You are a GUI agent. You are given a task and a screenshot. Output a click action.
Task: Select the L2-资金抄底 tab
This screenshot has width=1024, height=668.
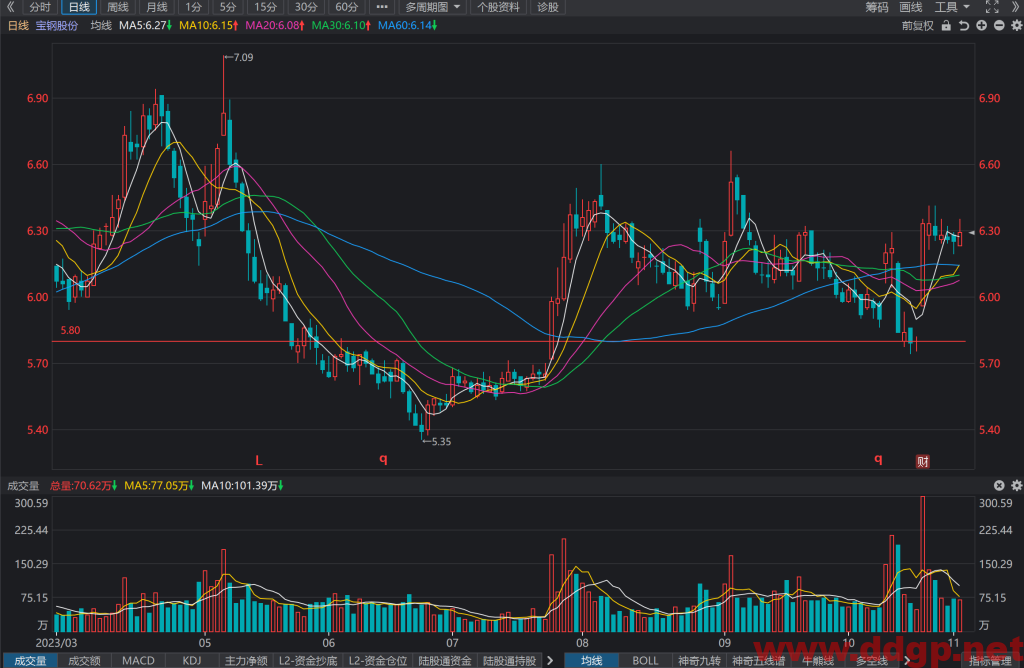[308, 660]
